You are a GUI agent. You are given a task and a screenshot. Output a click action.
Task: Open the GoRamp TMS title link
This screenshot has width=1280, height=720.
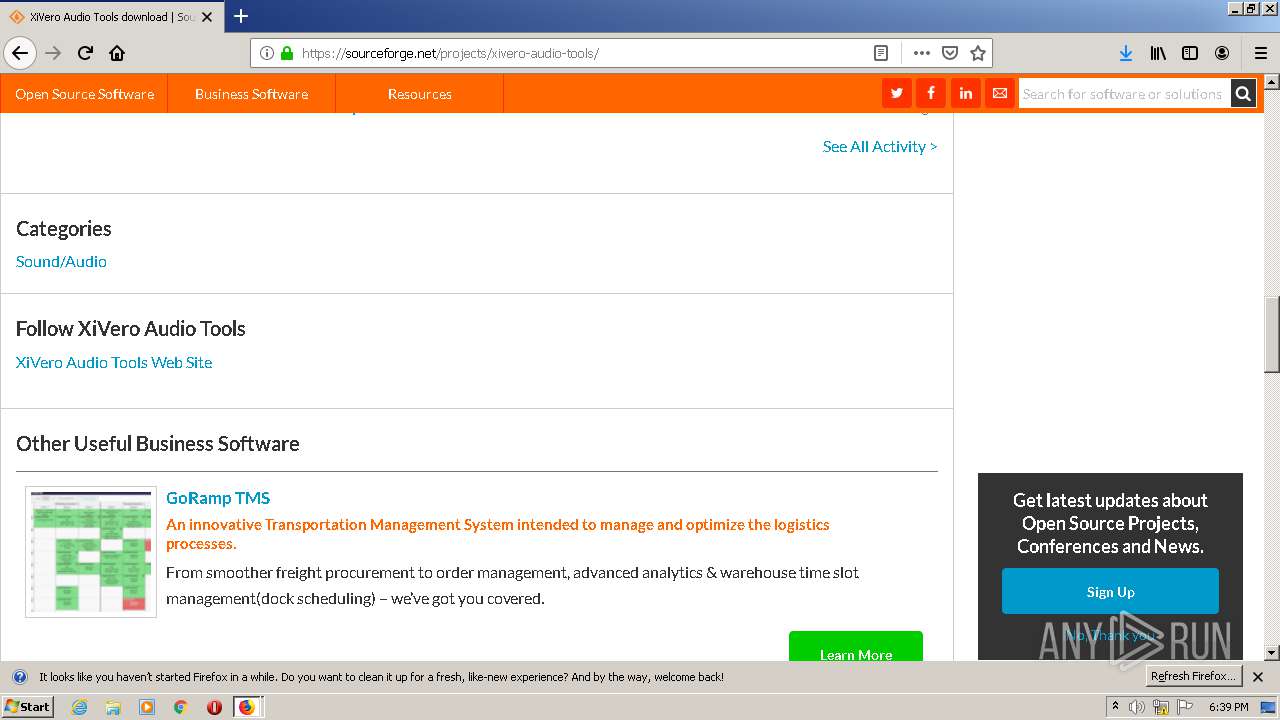[218, 498]
